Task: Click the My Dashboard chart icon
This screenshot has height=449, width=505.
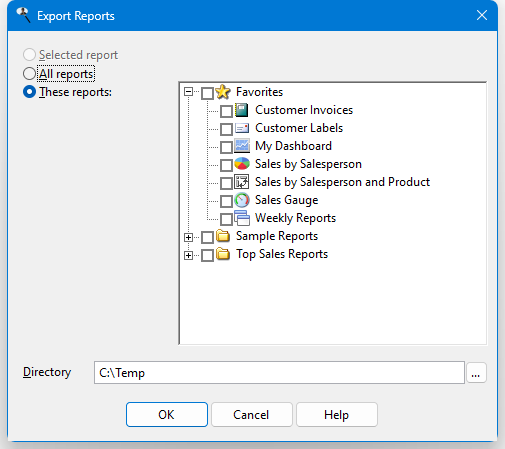Action: (242, 146)
